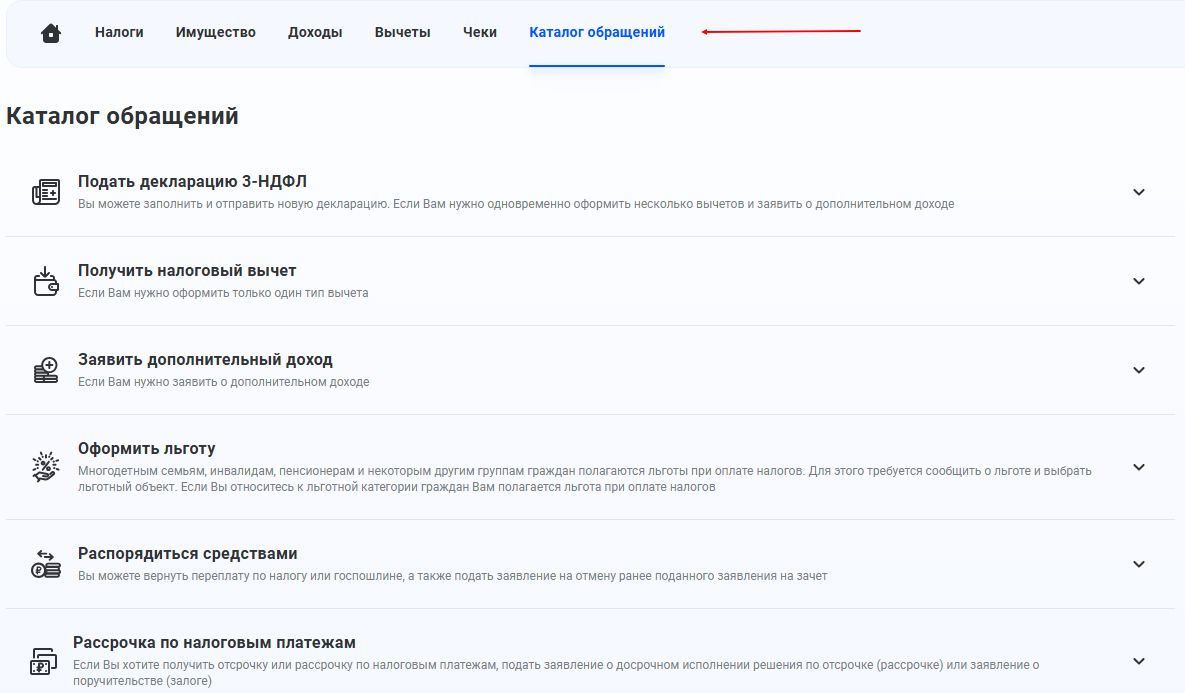Image resolution: width=1185 pixels, height=693 pixels.
Task: Click description starting 'Многодетным семьям, инвалидам, пенсионерам'
Action: 585,478
